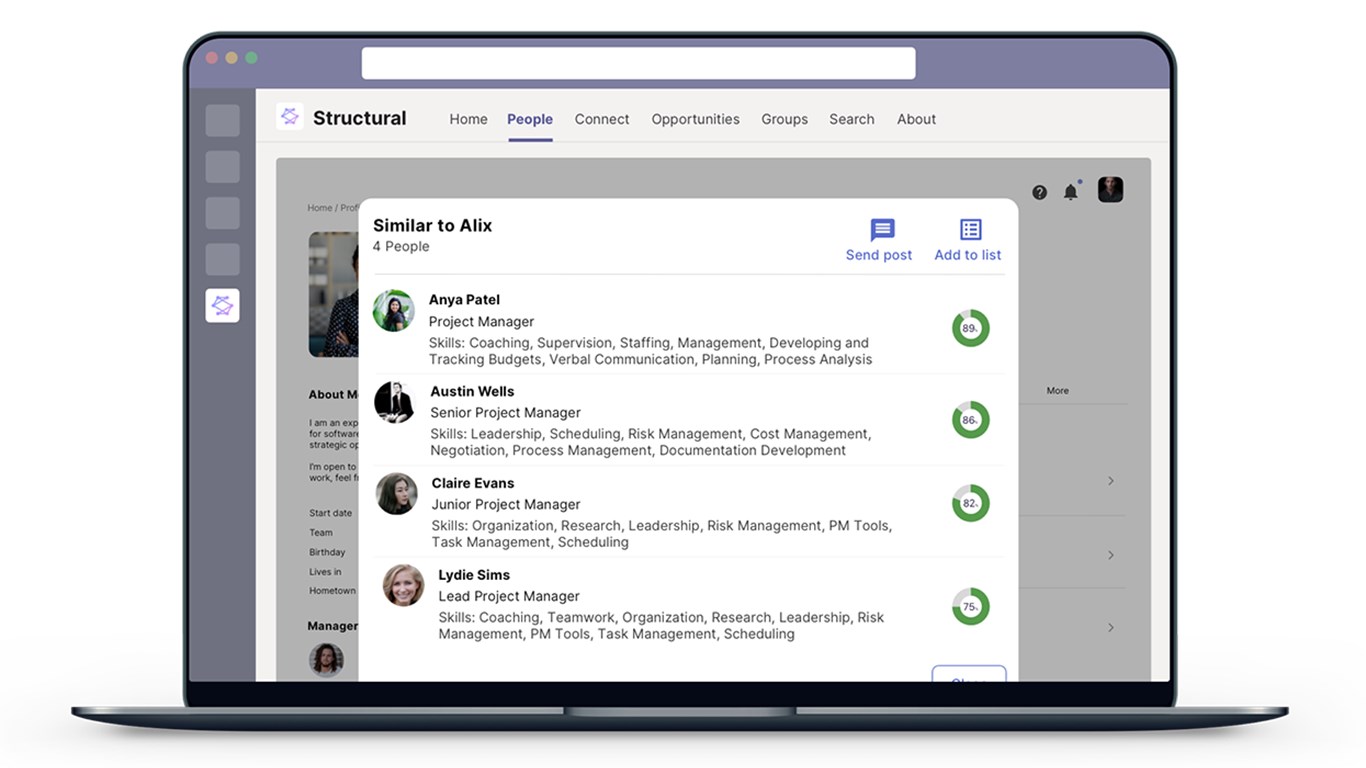Screen dimensions: 1366x768
Task: Click the 'Similar to Alix' heading
Action: click(x=433, y=225)
